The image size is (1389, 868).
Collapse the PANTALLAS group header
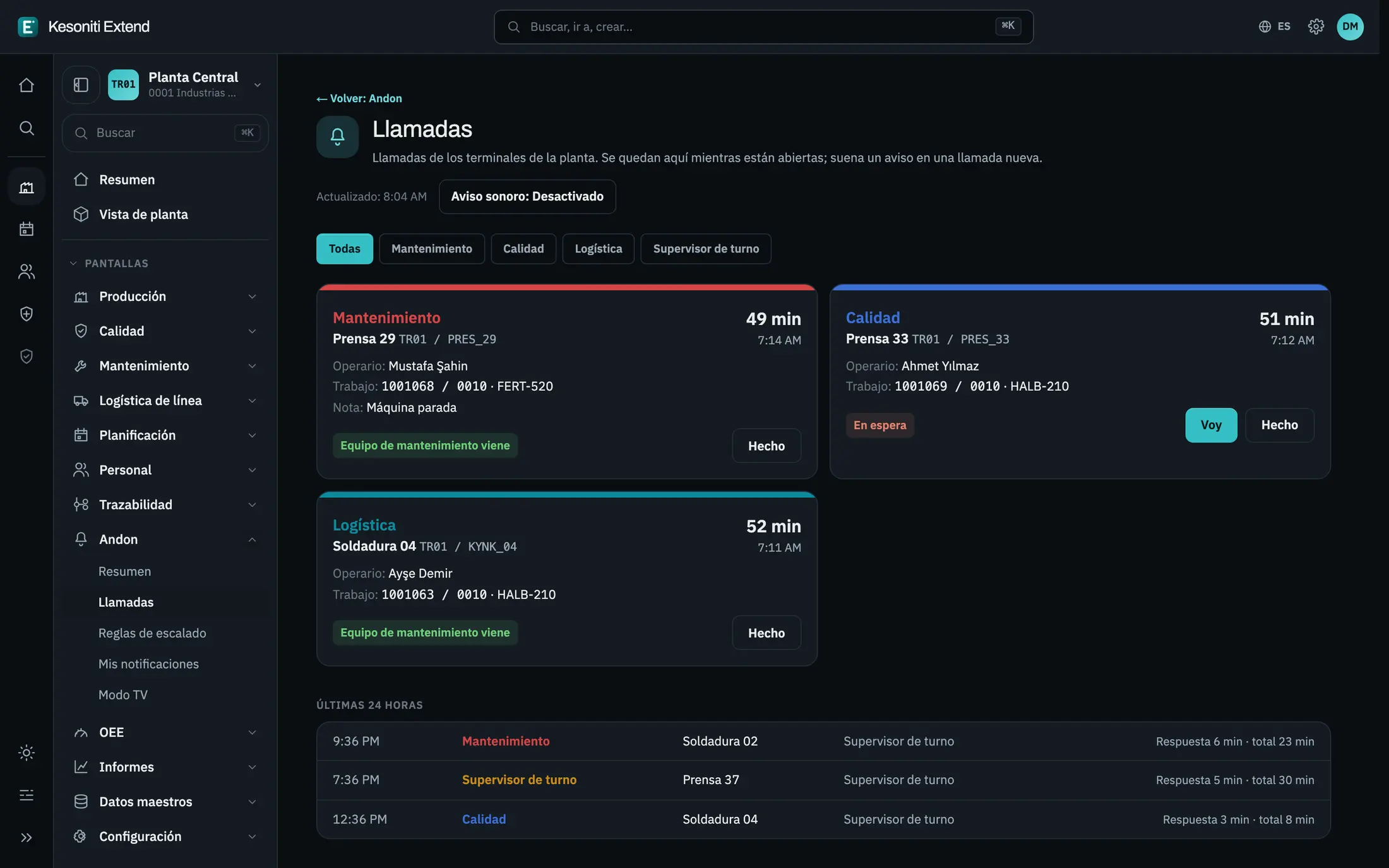(x=110, y=263)
